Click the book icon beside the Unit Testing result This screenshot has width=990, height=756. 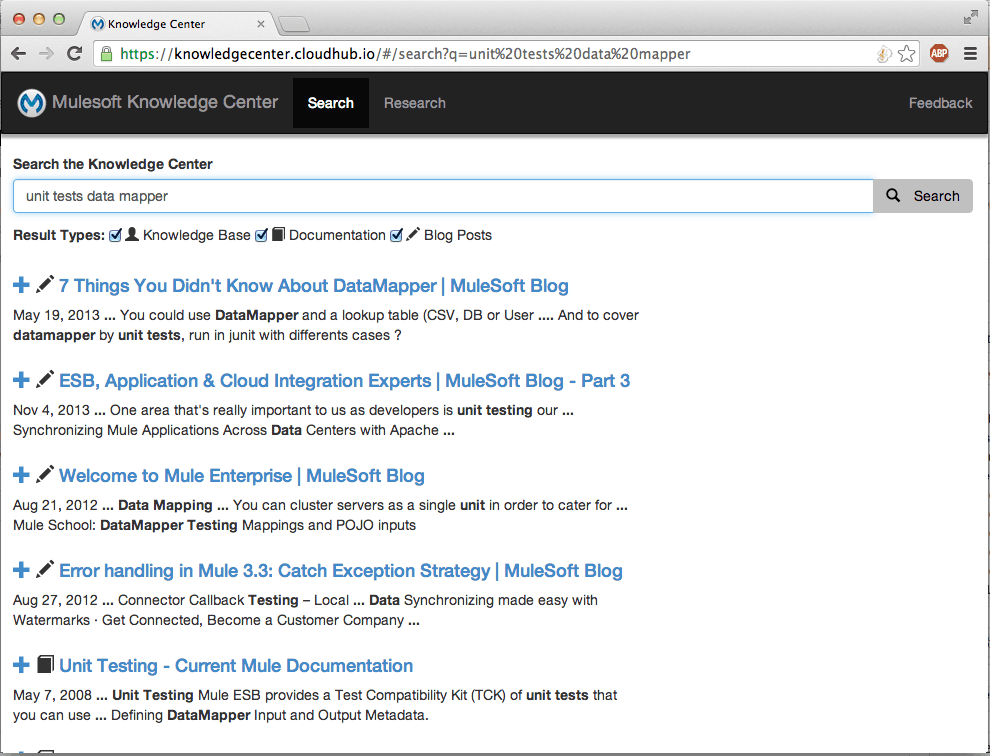pyautogui.click(x=45, y=666)
